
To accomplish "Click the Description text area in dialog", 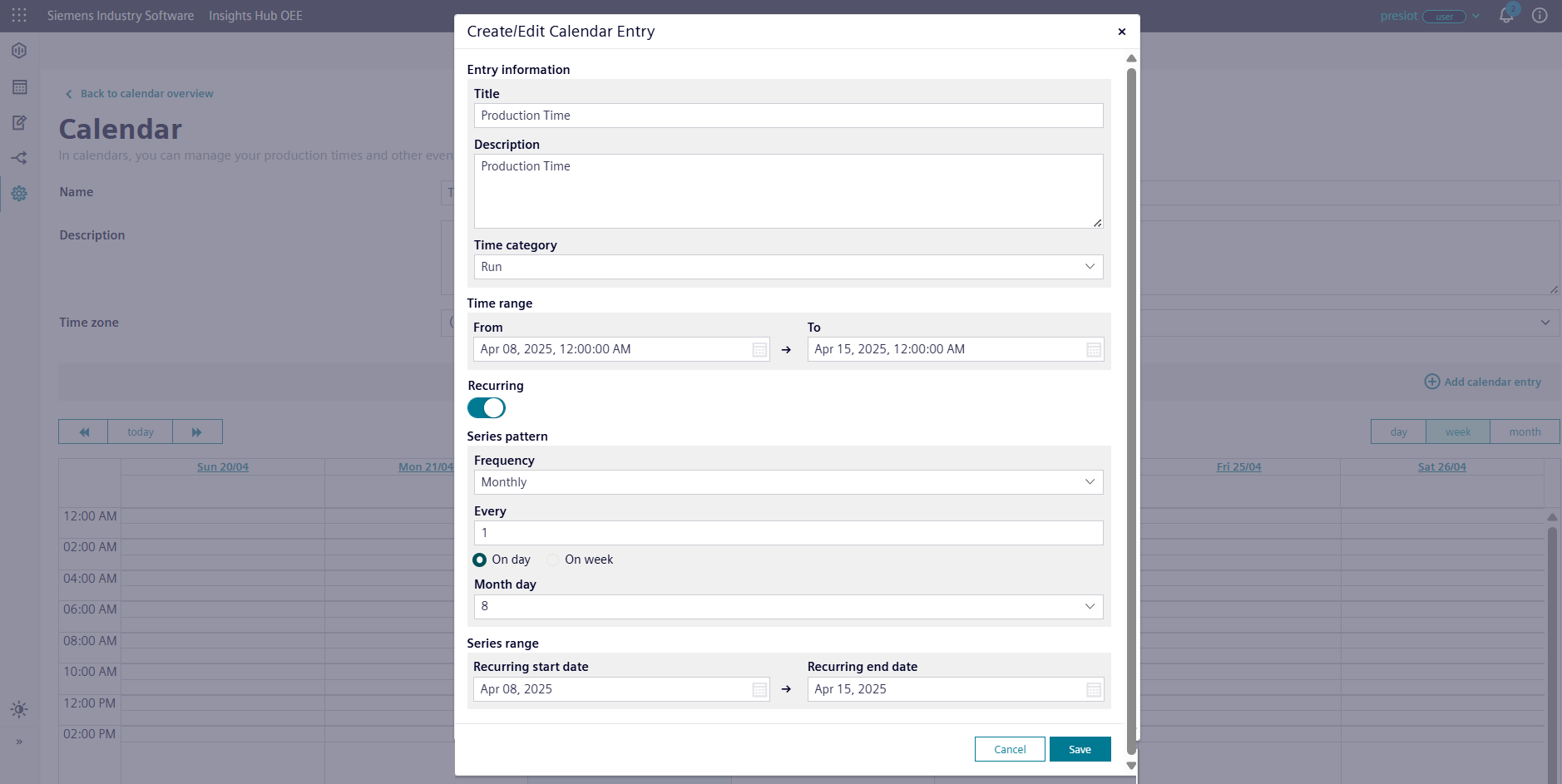I will [x=788, y=191].
